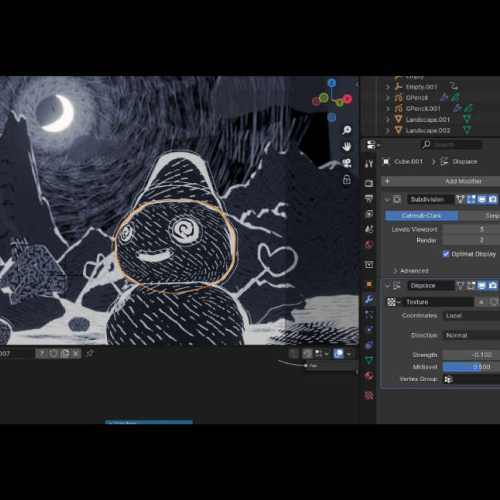Screen dimensions: 500x500
Task: Unlink the datablock with the X icon
Action: coord(76,354)
